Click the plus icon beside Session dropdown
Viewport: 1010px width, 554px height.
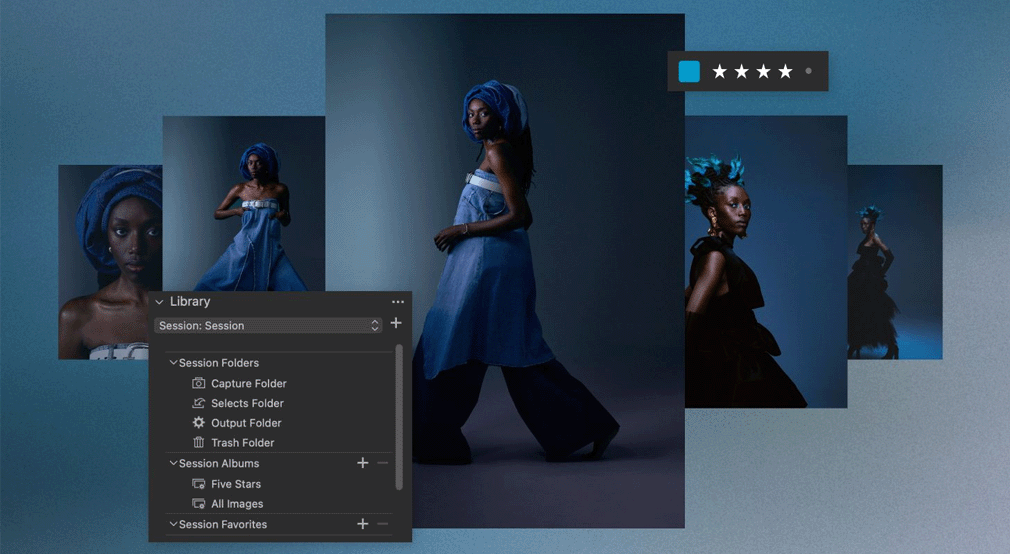(396, 324)
